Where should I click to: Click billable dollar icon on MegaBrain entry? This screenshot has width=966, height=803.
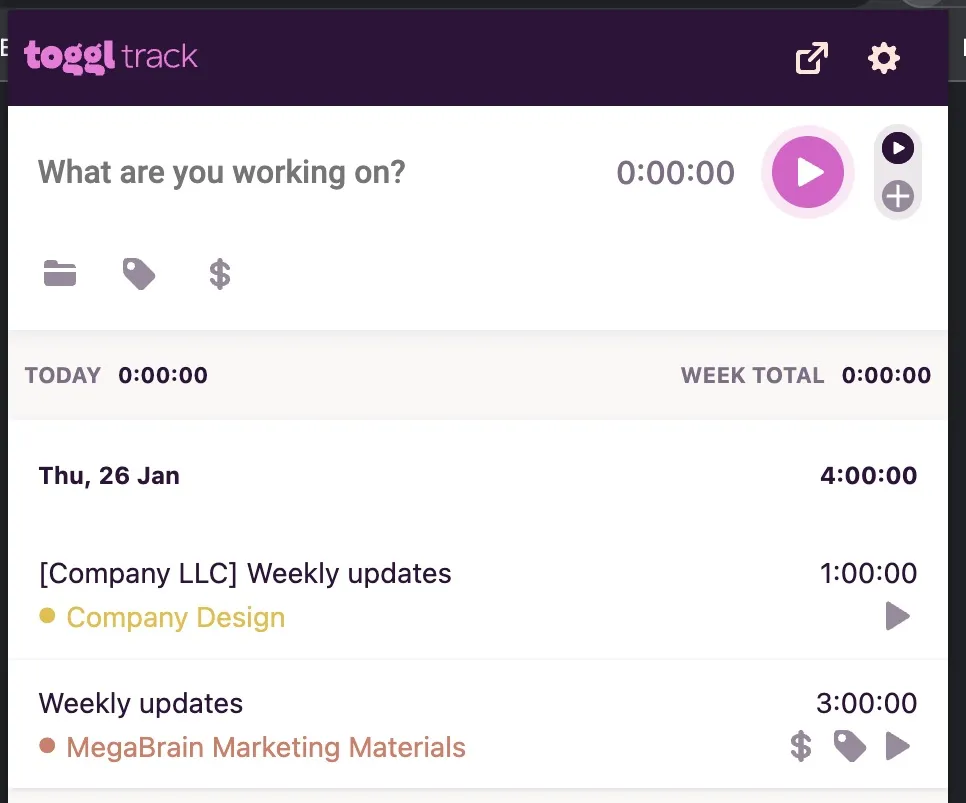(800, 745)
